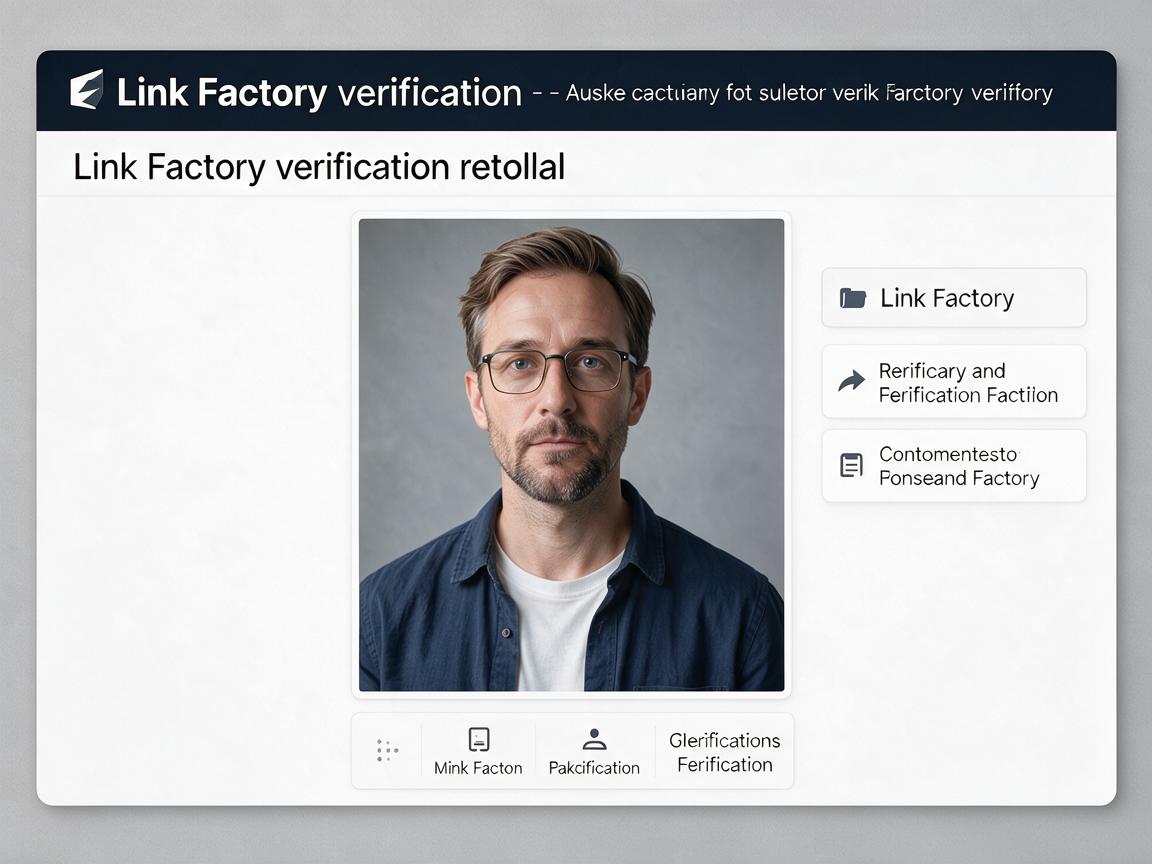Click the man's portrait photo
Image resolution: width=1152 pixels, height=864 pixels.
[x=572, y=455]
